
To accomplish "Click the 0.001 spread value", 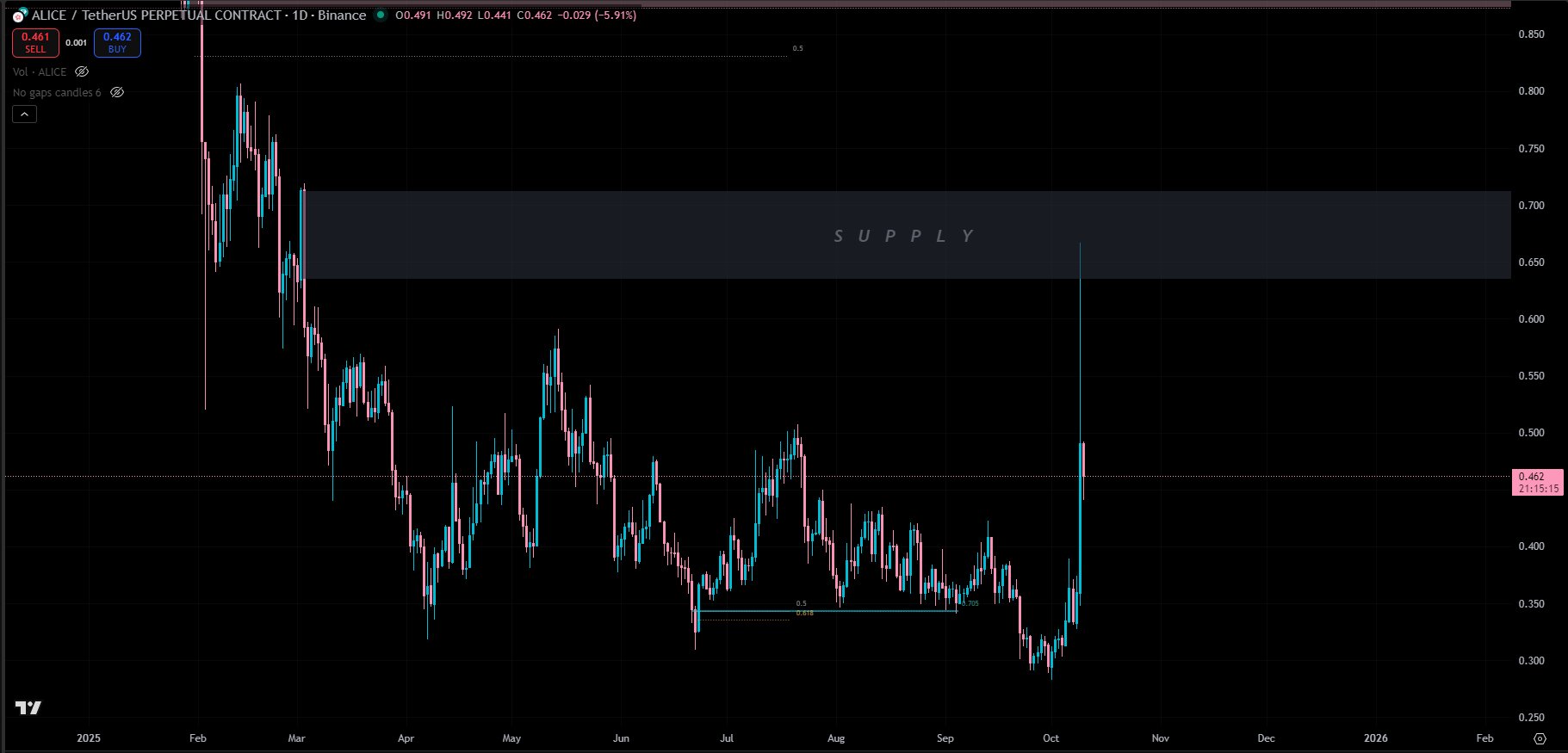I will pos(77,42).
